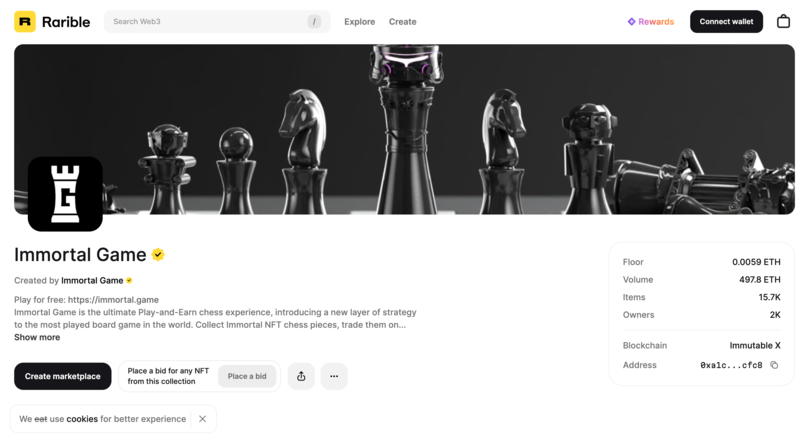The width and height of the screenshot is (800, 437).
Task: Click the Blockchain value Immutable X
Action: click(x=755, y=345)
